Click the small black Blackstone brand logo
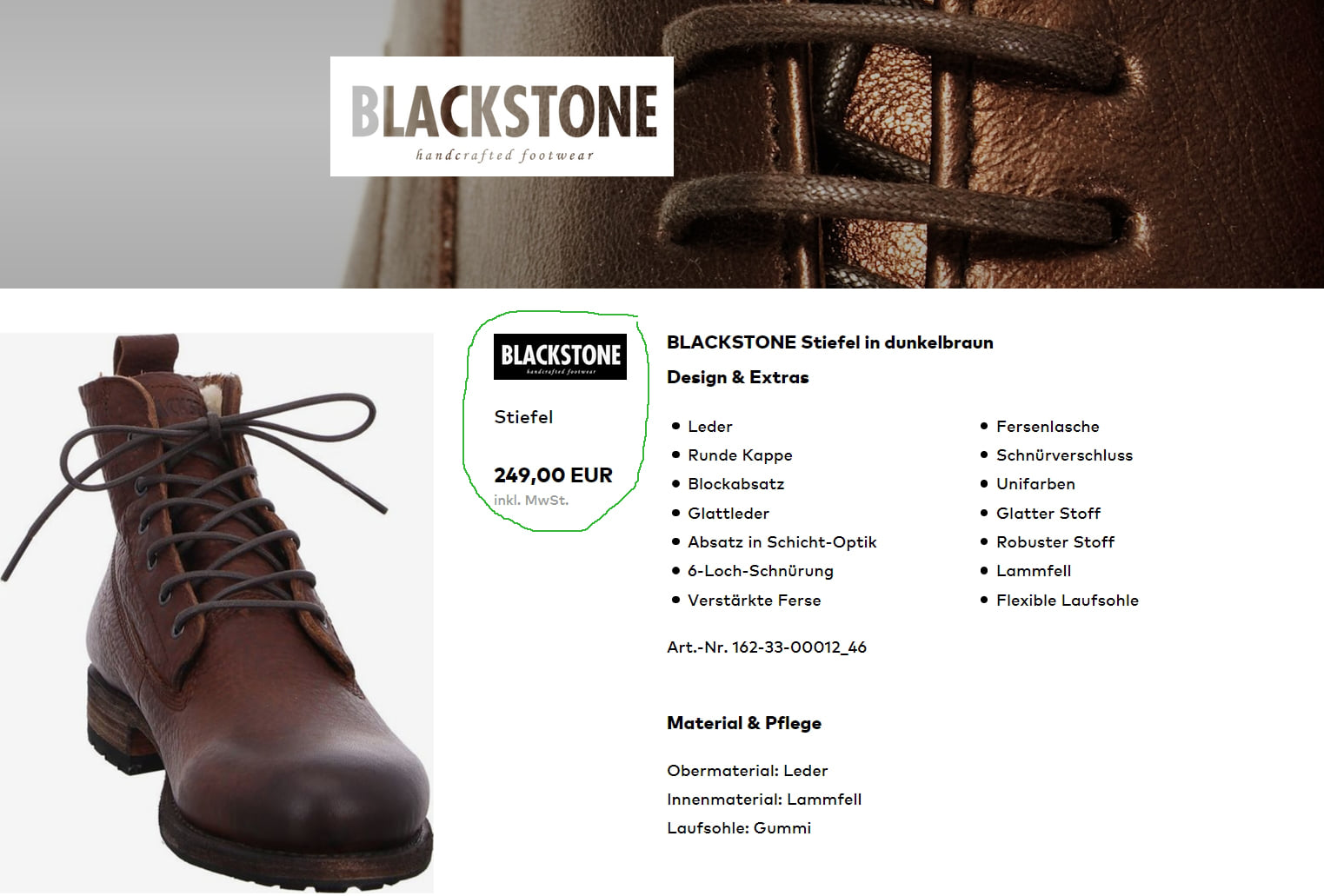This screenshot has width=1324, height=896. click(560, 356)
